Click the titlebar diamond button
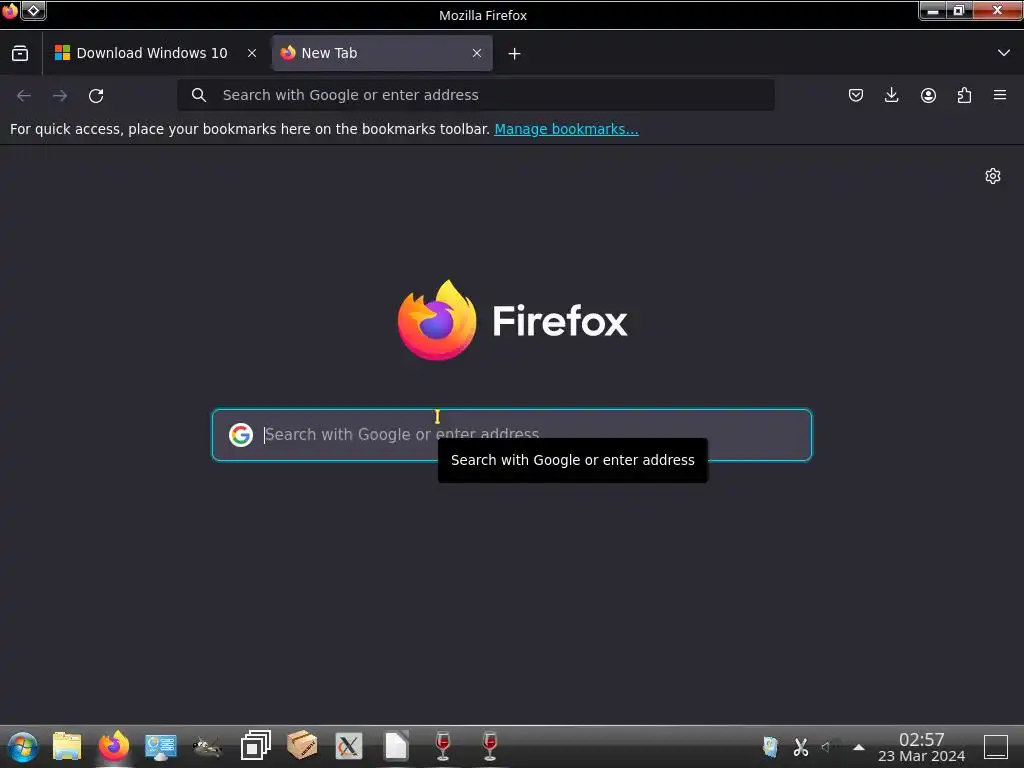The image size is (1024, 768). 33,11
